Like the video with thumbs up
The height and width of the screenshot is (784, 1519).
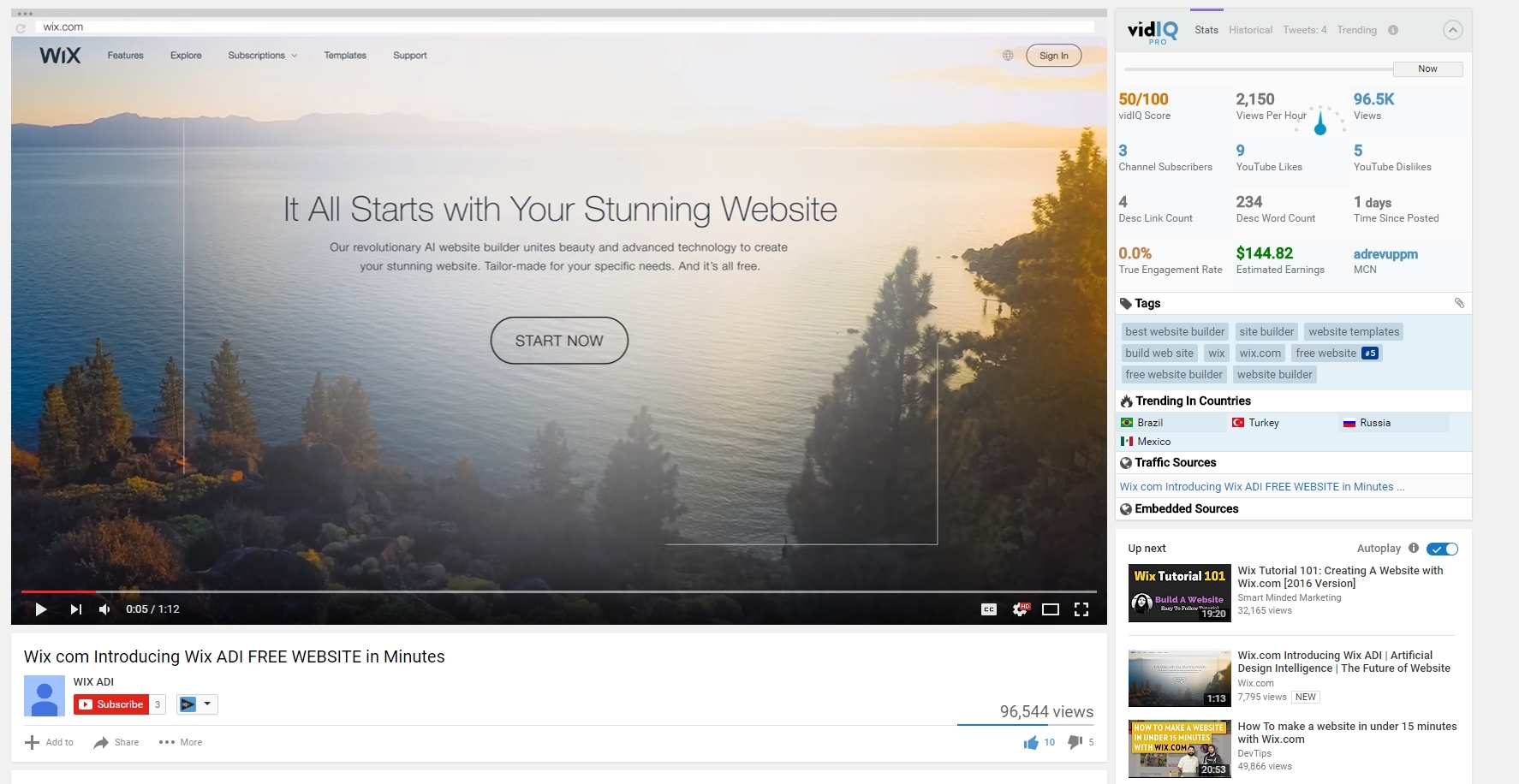click(x=1031, y=742)
